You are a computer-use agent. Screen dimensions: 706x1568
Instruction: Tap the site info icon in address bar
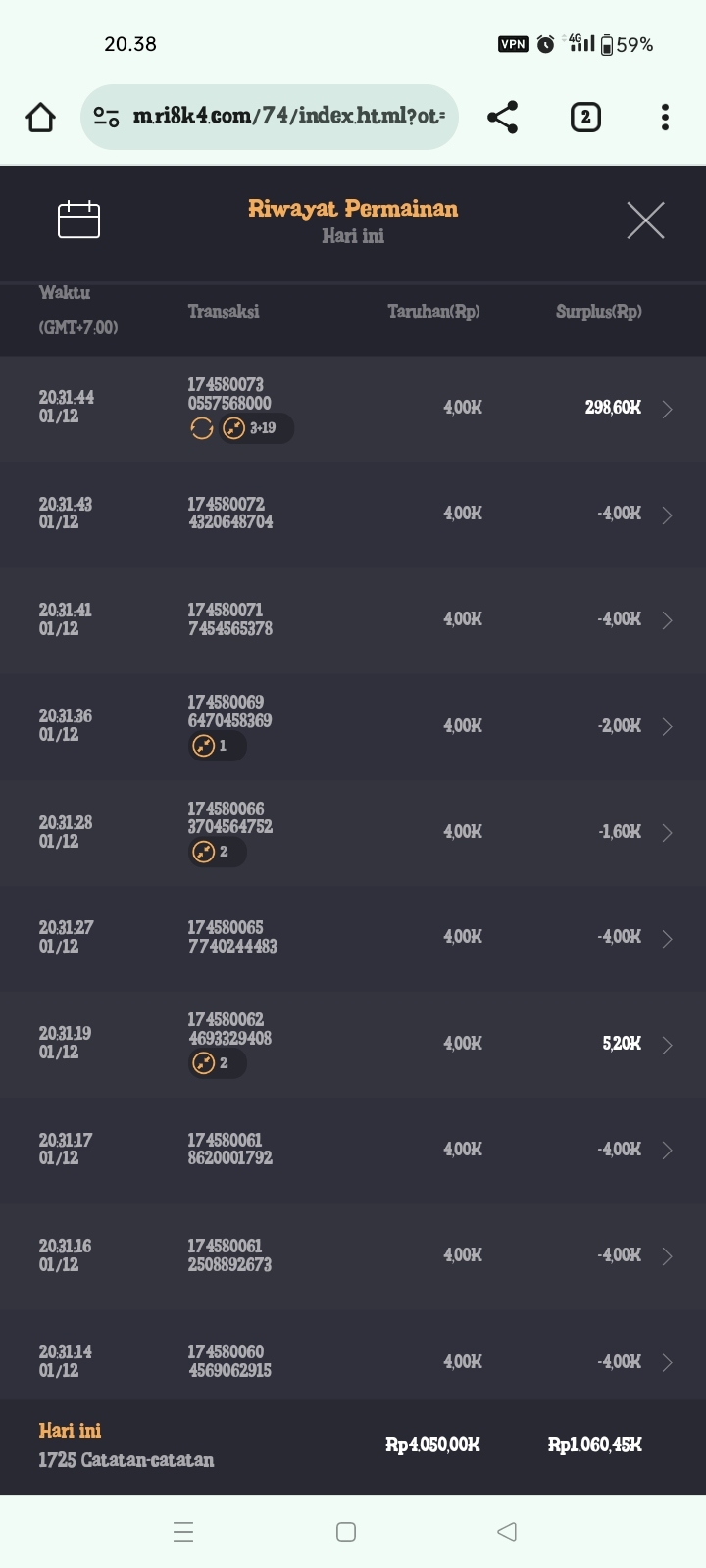(x=106, y=118)
